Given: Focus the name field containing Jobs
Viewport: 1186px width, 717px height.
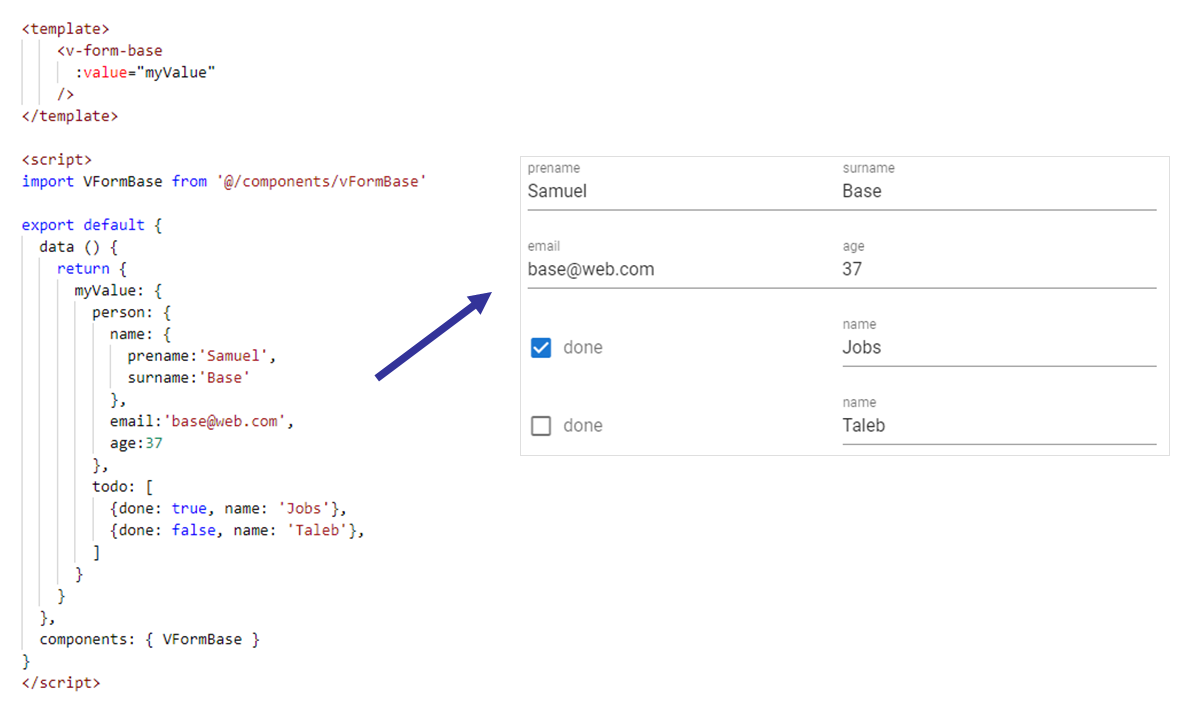Looking at the screenshot, I should pos(999,347).
